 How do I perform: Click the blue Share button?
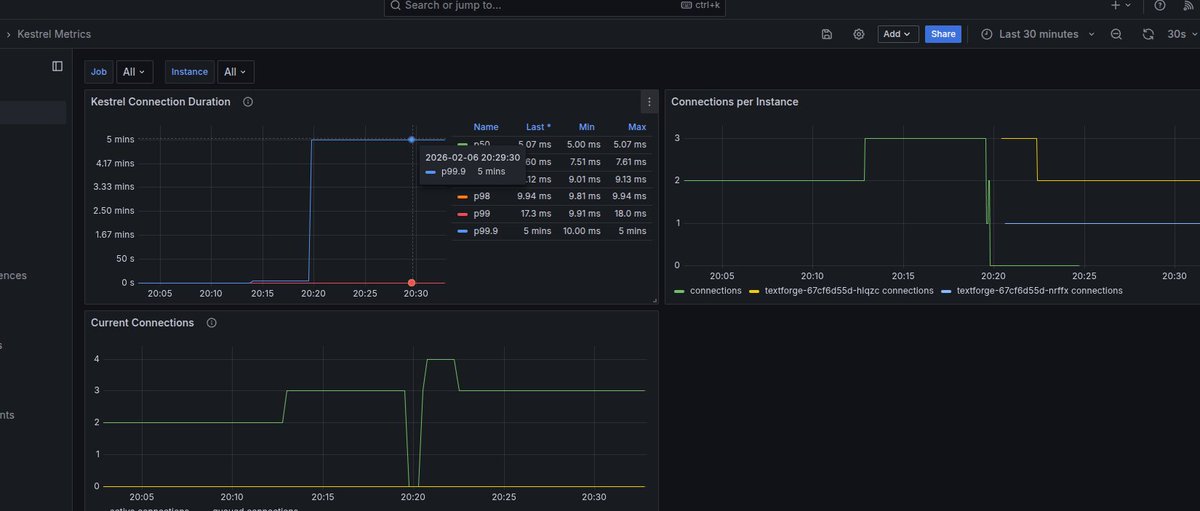click(943, 34)
